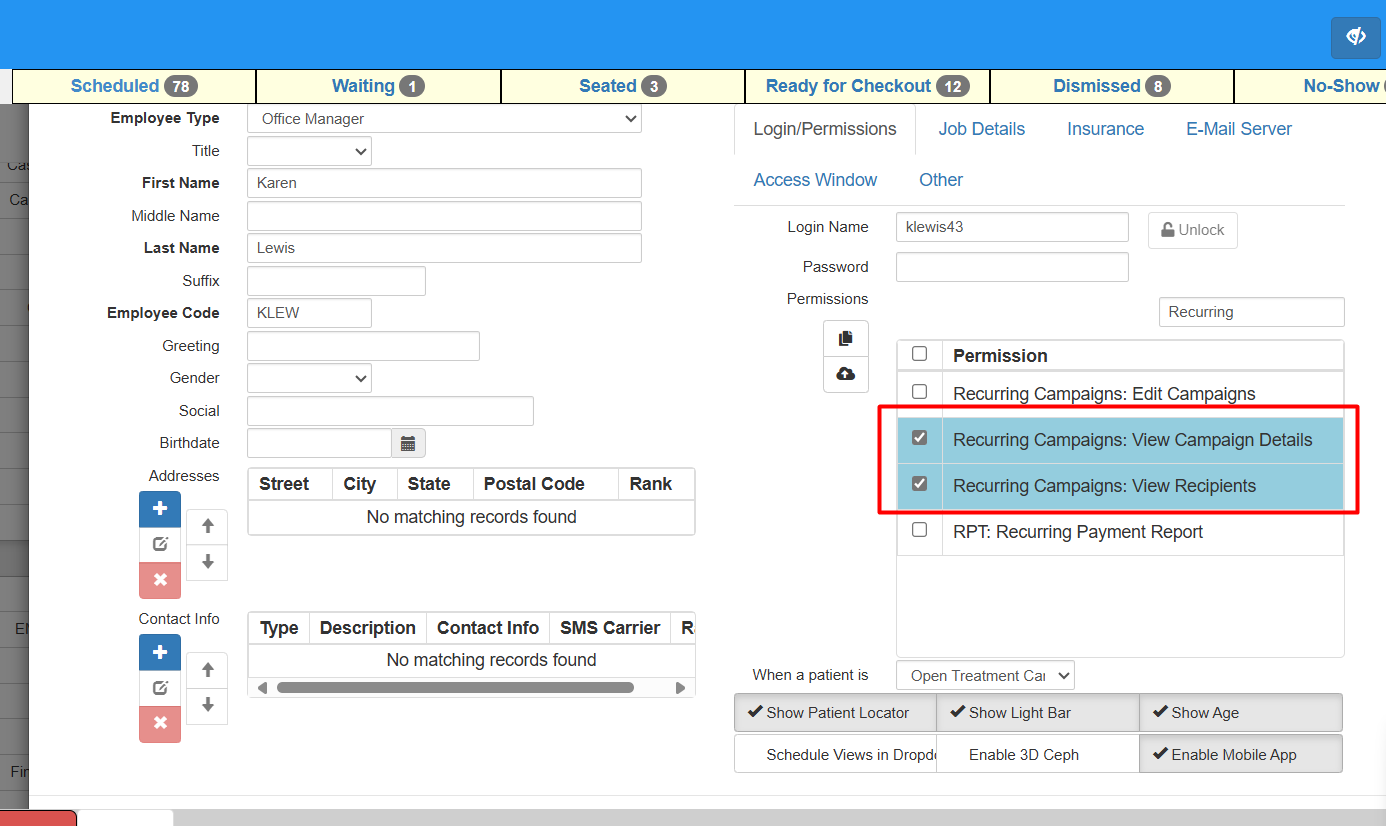This screenshot has height=826, width=1386.
Task: Edit the selected contact info icon
Action: click(160, 688)
